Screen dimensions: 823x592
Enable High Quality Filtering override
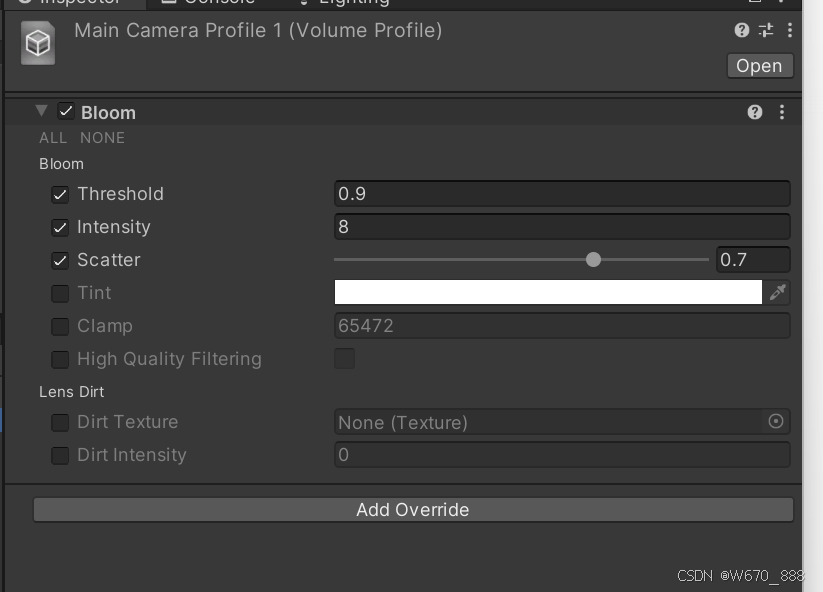(60, 359)
